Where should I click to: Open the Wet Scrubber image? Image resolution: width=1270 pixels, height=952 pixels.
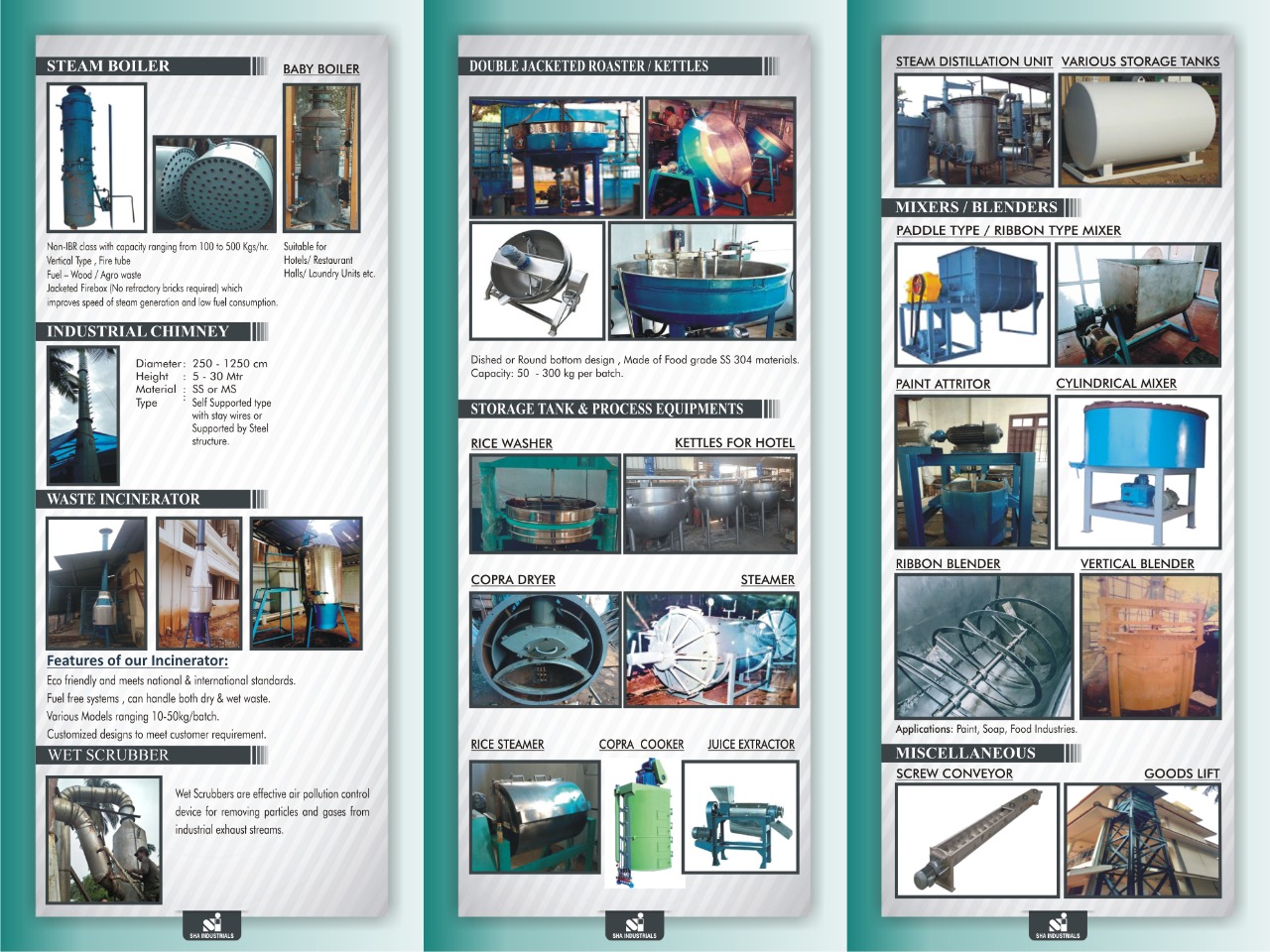tap(103, 839)
